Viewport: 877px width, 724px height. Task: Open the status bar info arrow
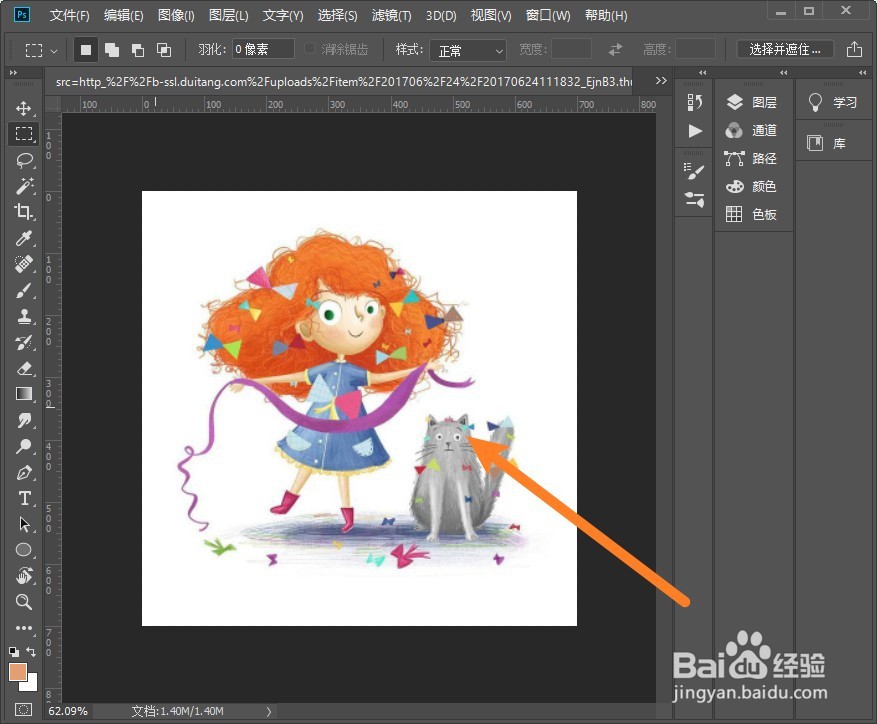[x=268, y=712]
